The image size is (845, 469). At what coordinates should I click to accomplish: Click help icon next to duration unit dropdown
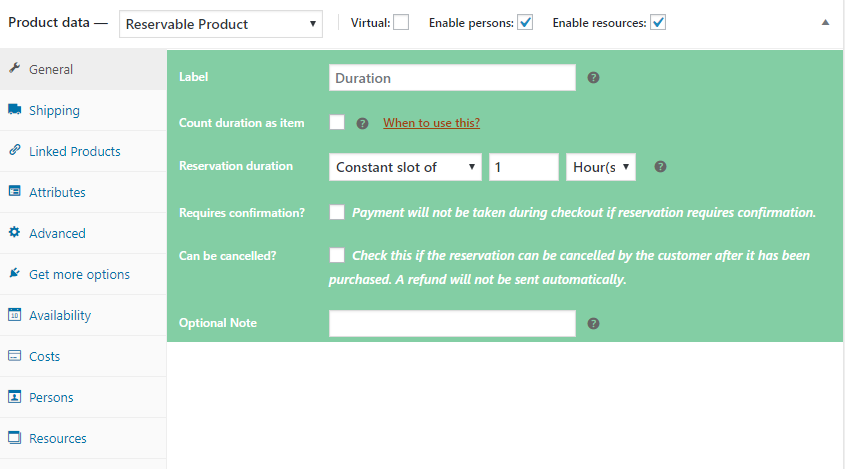click(x=660, y=167)
